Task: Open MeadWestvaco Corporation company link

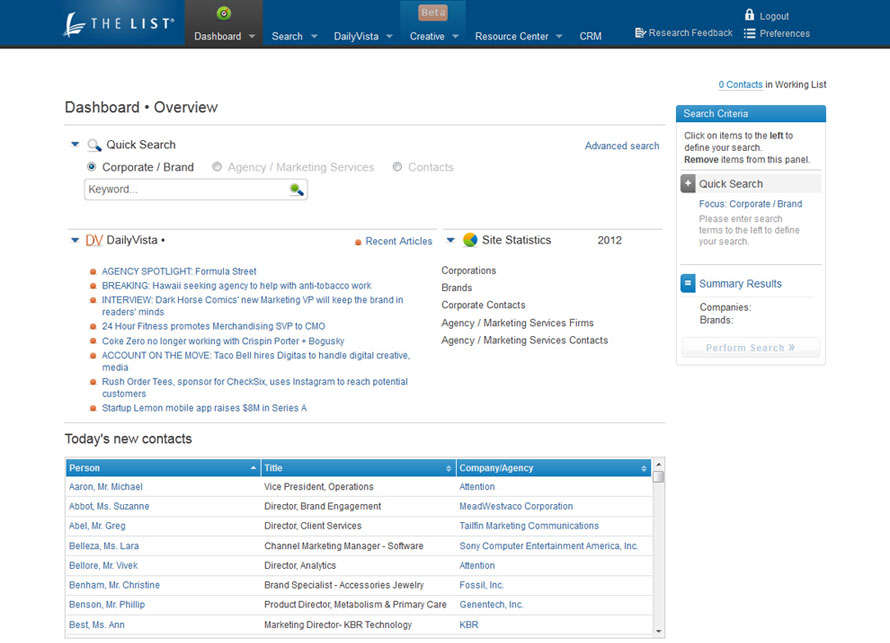Action: click(x=516, y=506)
